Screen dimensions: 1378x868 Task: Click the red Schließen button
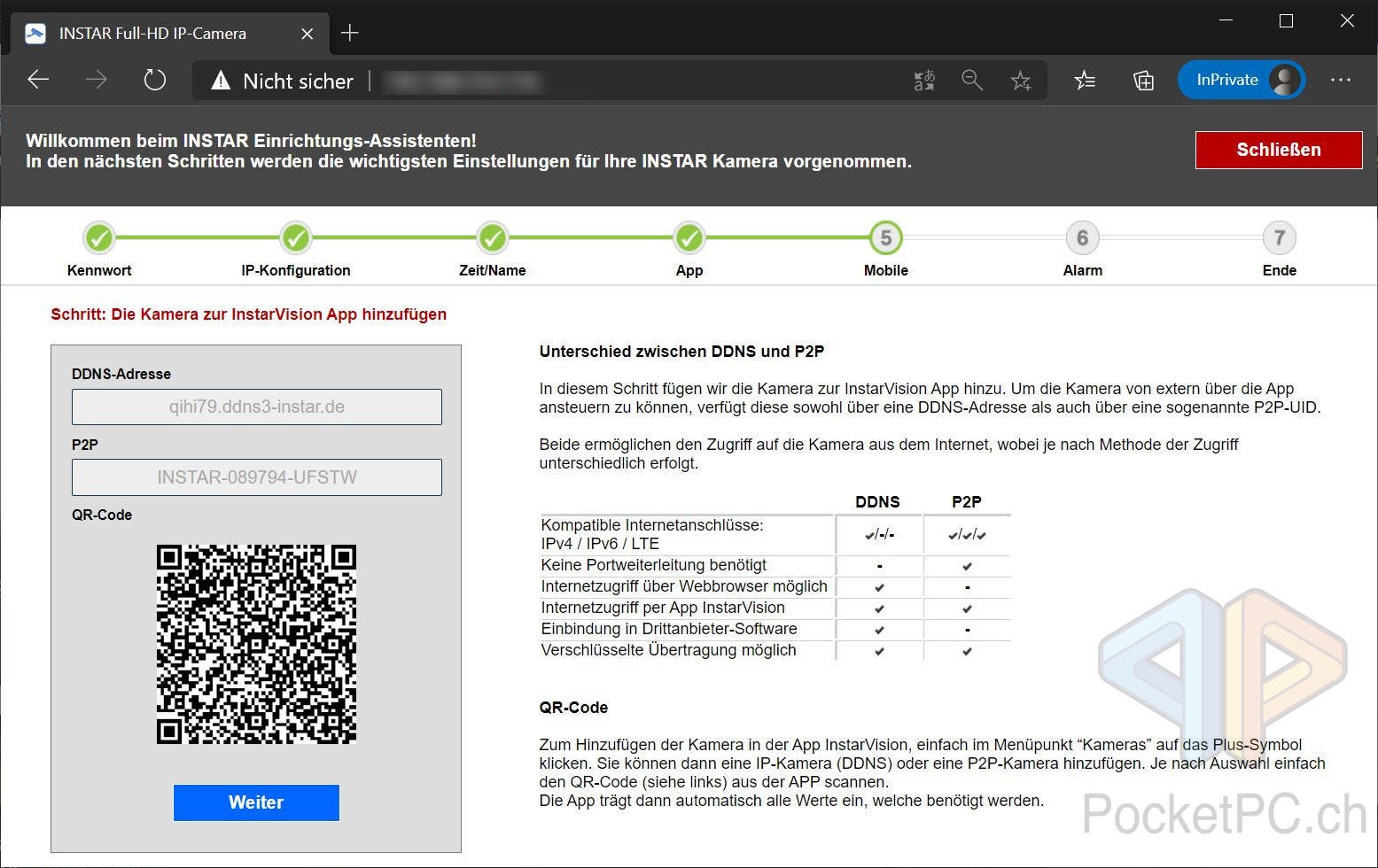pyautogui.click(x=1279, y=150)
